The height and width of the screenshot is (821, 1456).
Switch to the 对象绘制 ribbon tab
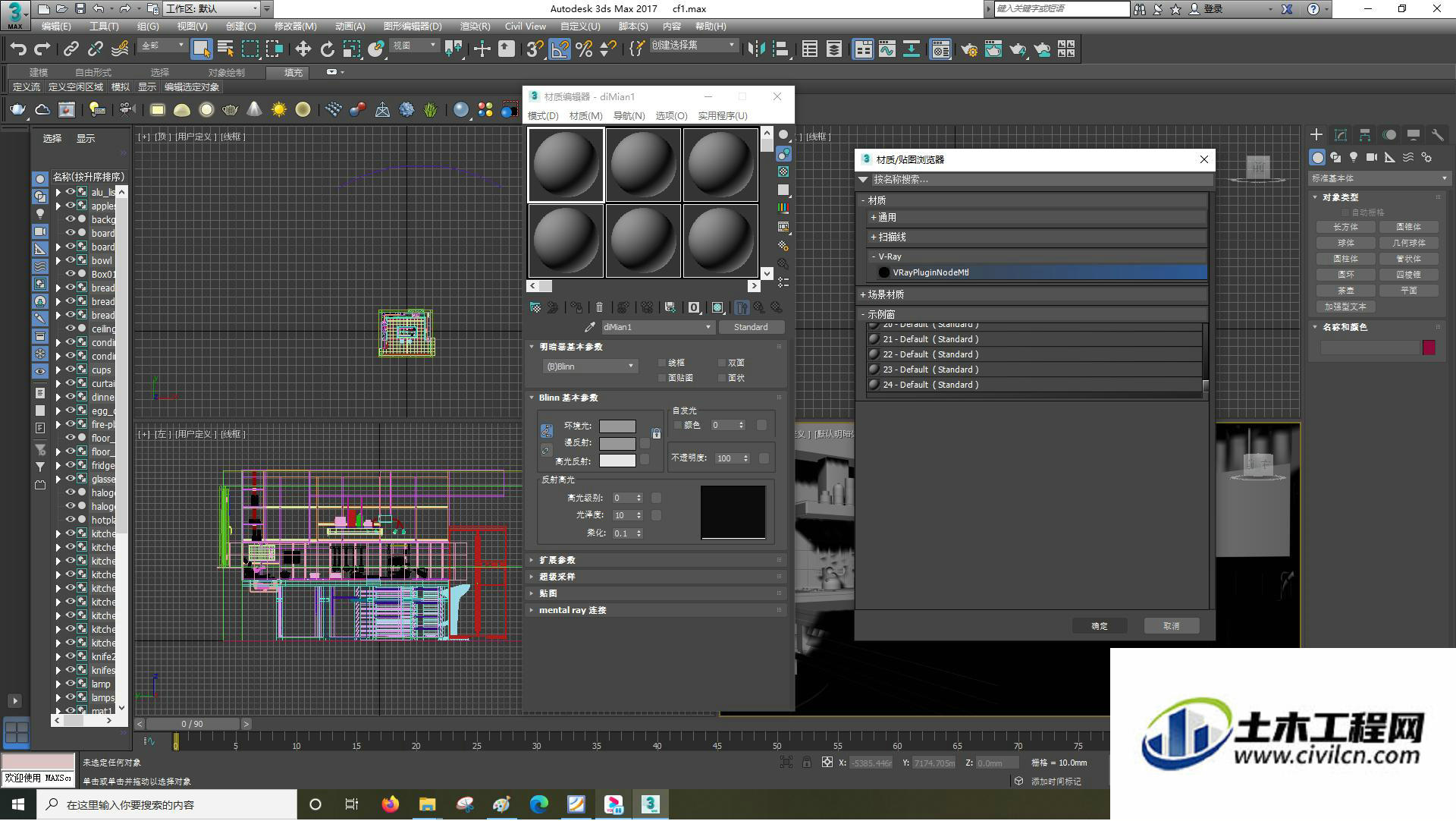(226, 73)
